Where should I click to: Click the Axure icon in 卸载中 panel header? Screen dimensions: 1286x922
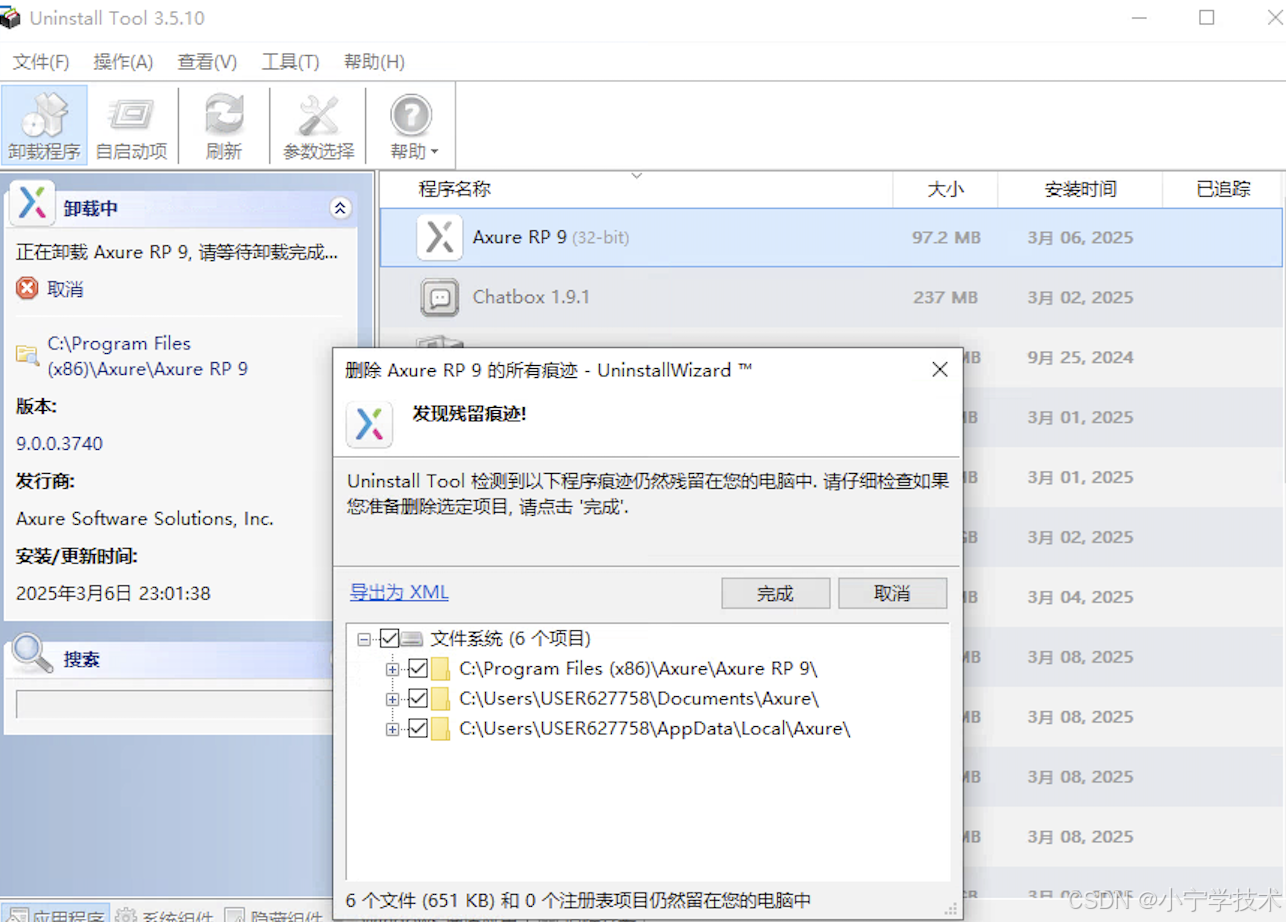[32, 203]
